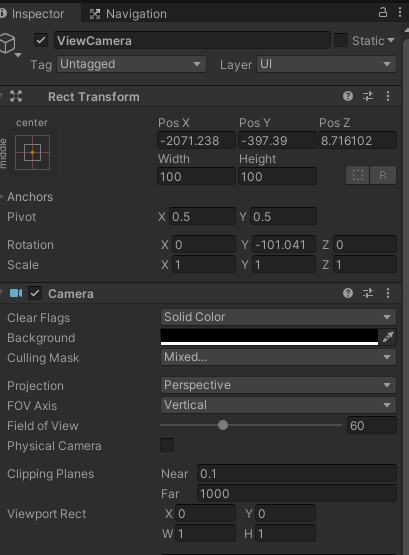Click the Viewport Rect W field
This screenshot has height=555, width=409.
205,533
